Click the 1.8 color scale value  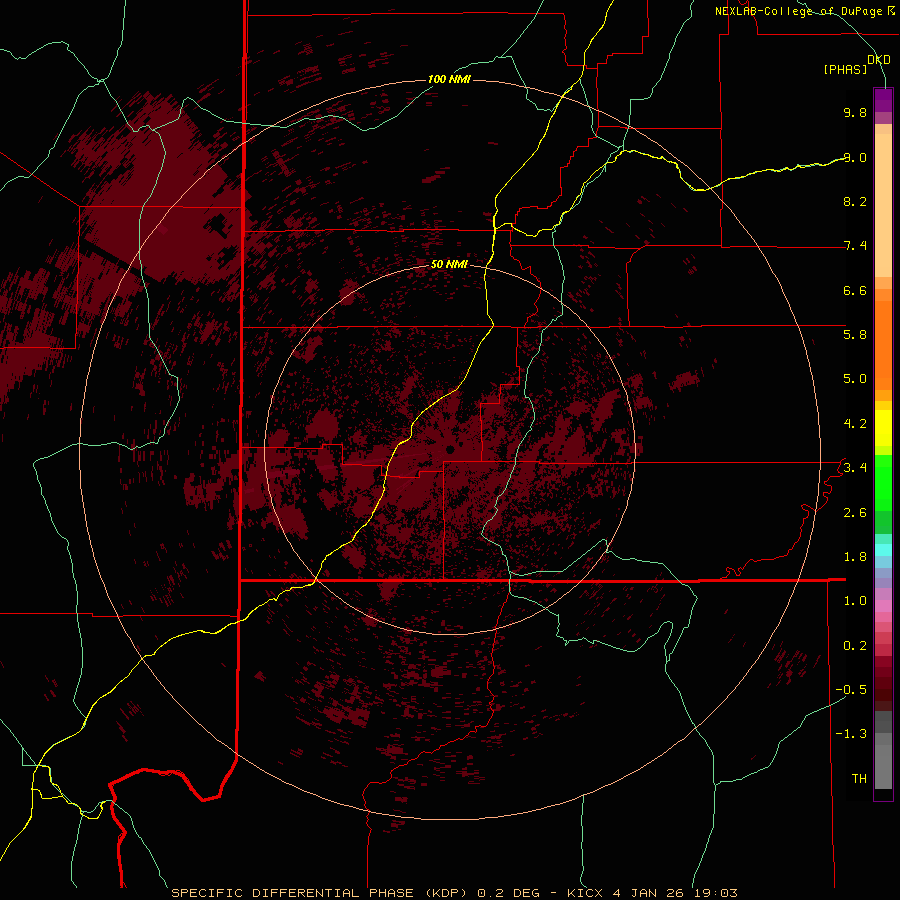click(855, 557)
